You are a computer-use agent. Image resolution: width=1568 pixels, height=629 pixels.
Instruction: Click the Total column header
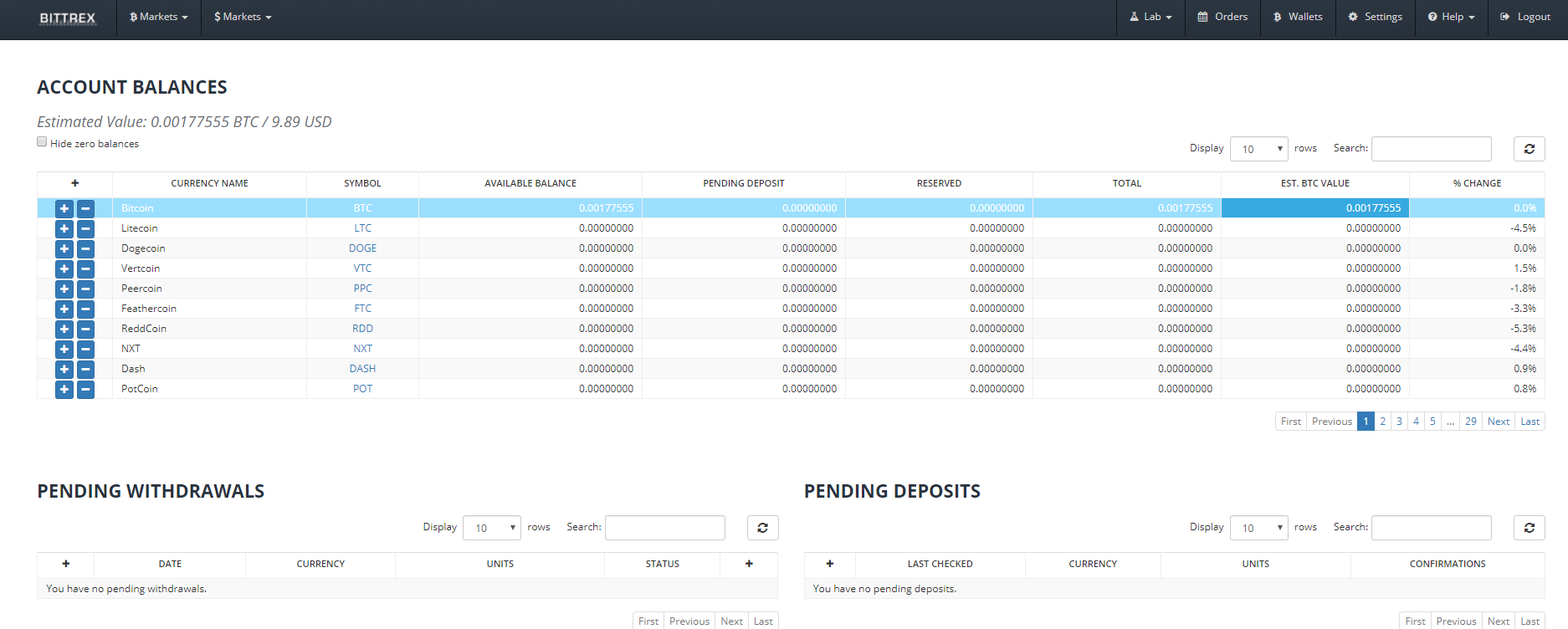click(x=1127, y=183)
